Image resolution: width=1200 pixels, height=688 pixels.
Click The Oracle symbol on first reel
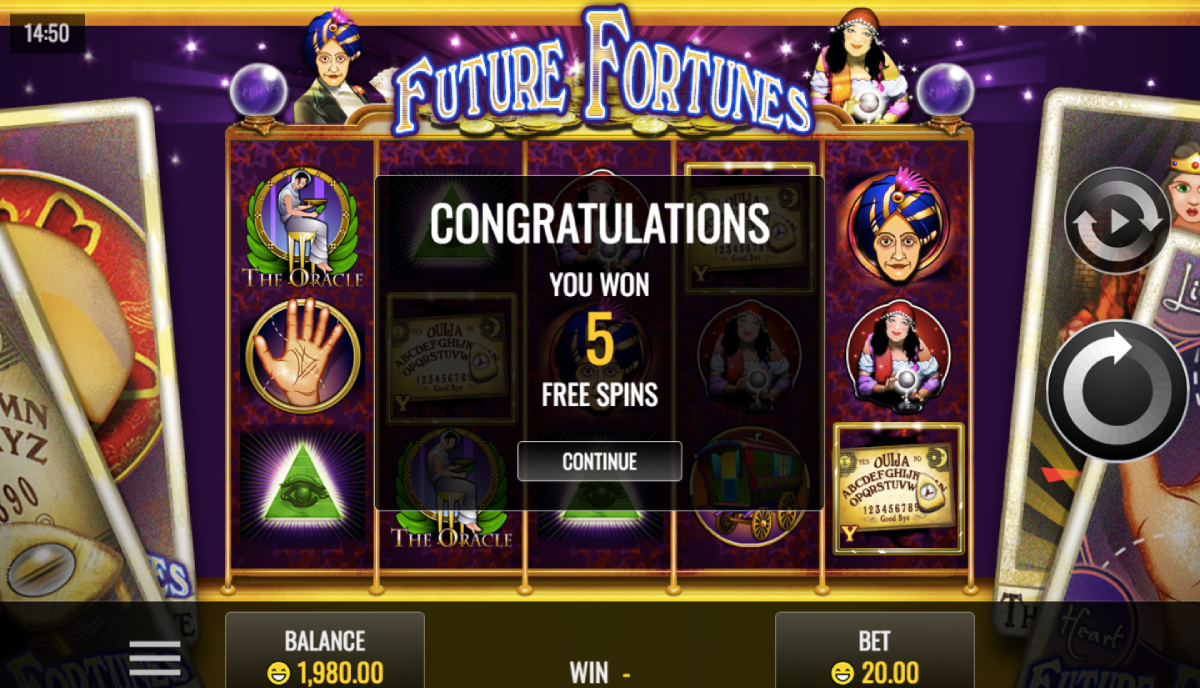[302, 227]
